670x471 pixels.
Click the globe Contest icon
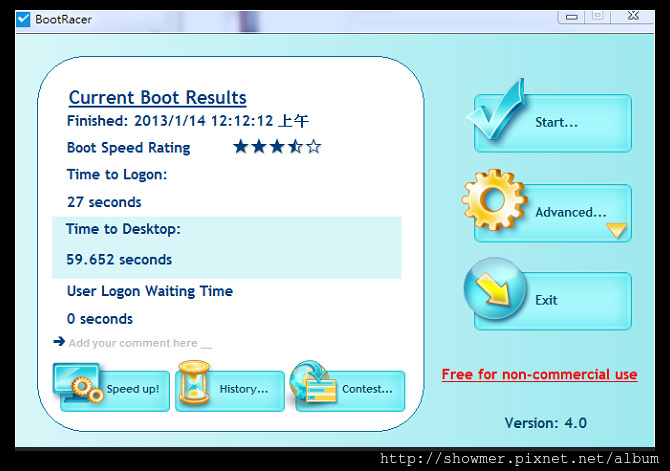(x=313, y=381)
